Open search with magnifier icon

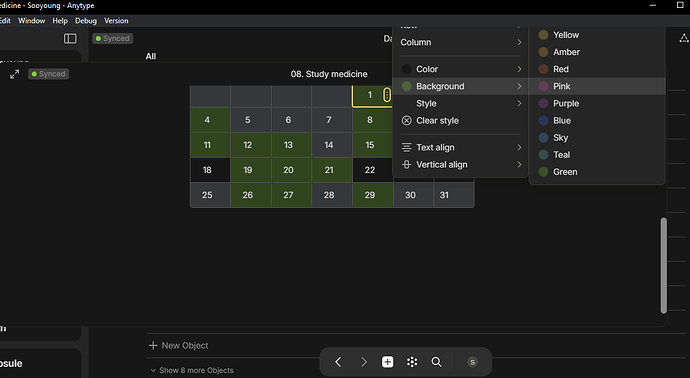pos(436,362)
